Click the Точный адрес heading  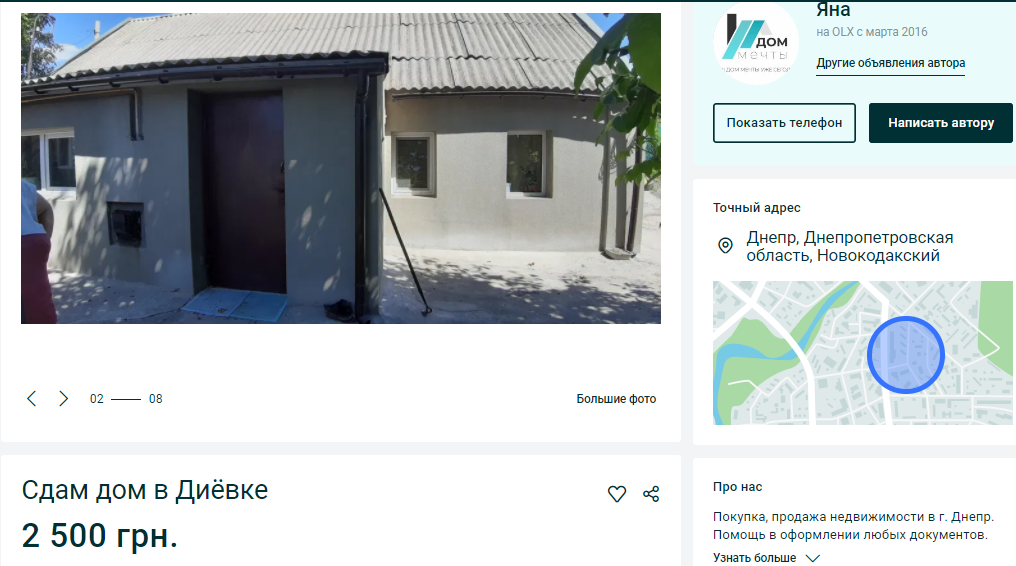click(756, 208)
